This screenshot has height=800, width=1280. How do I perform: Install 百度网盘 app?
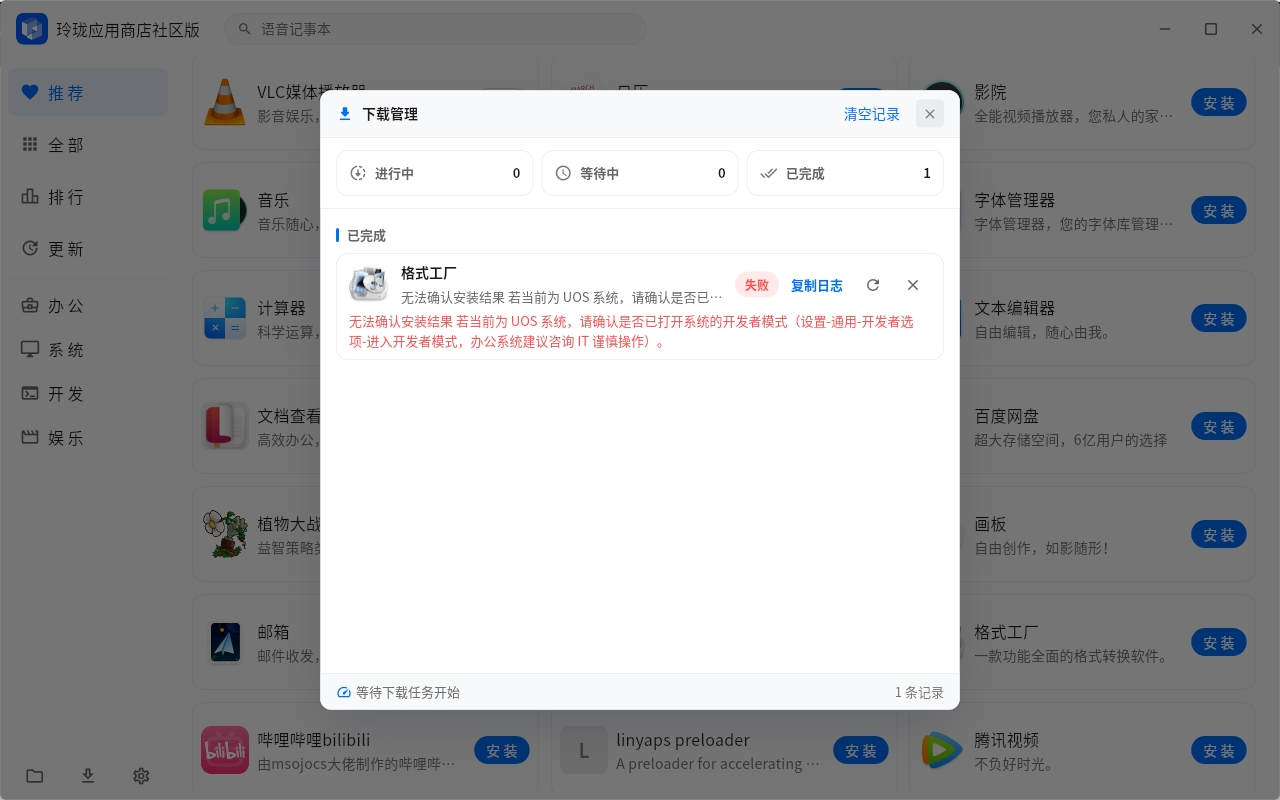pyautogui.click(x=1219, y=427)
